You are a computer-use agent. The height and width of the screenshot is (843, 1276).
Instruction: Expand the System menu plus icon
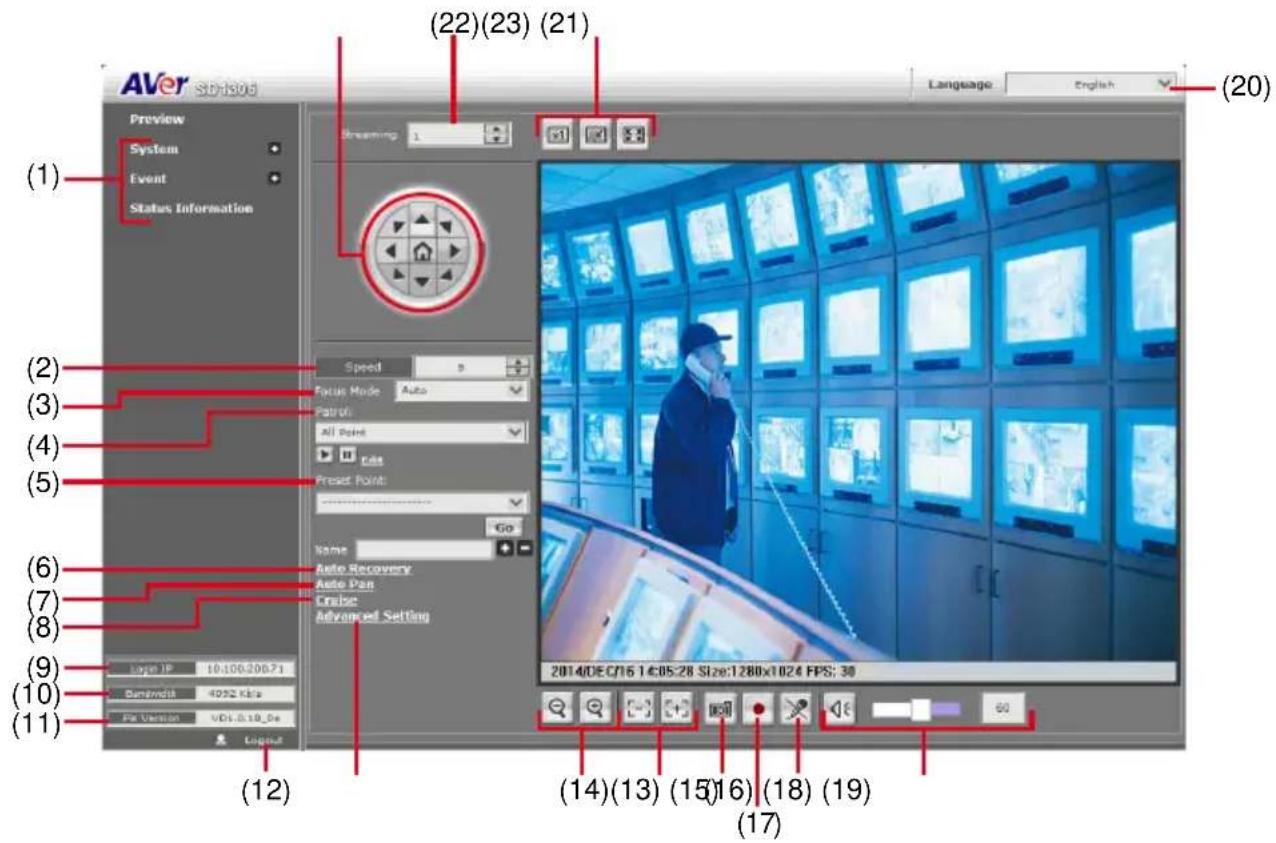(x=275, y=150)
